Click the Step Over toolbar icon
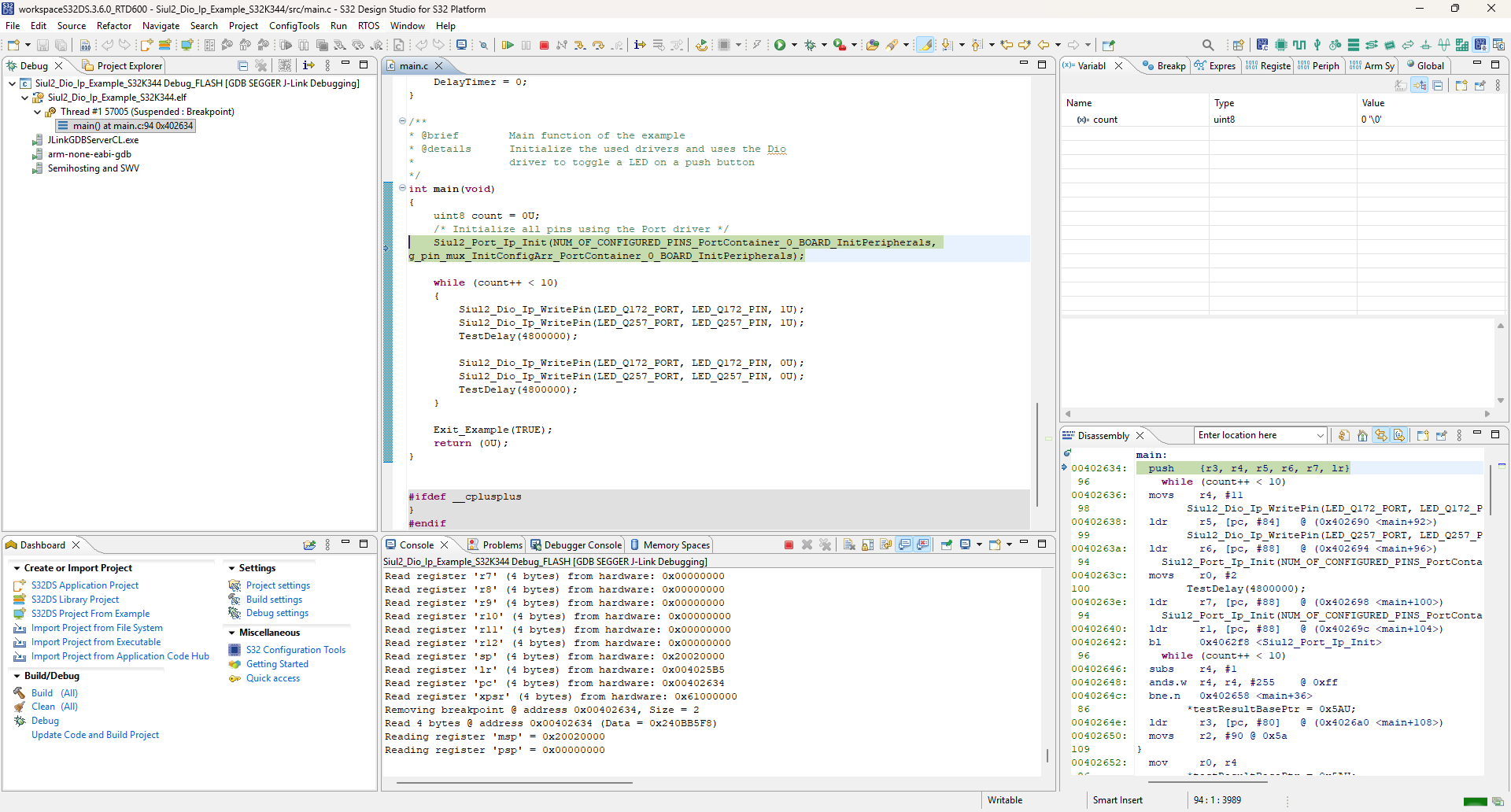This screenshot has width=1511, height=812. 598,46
